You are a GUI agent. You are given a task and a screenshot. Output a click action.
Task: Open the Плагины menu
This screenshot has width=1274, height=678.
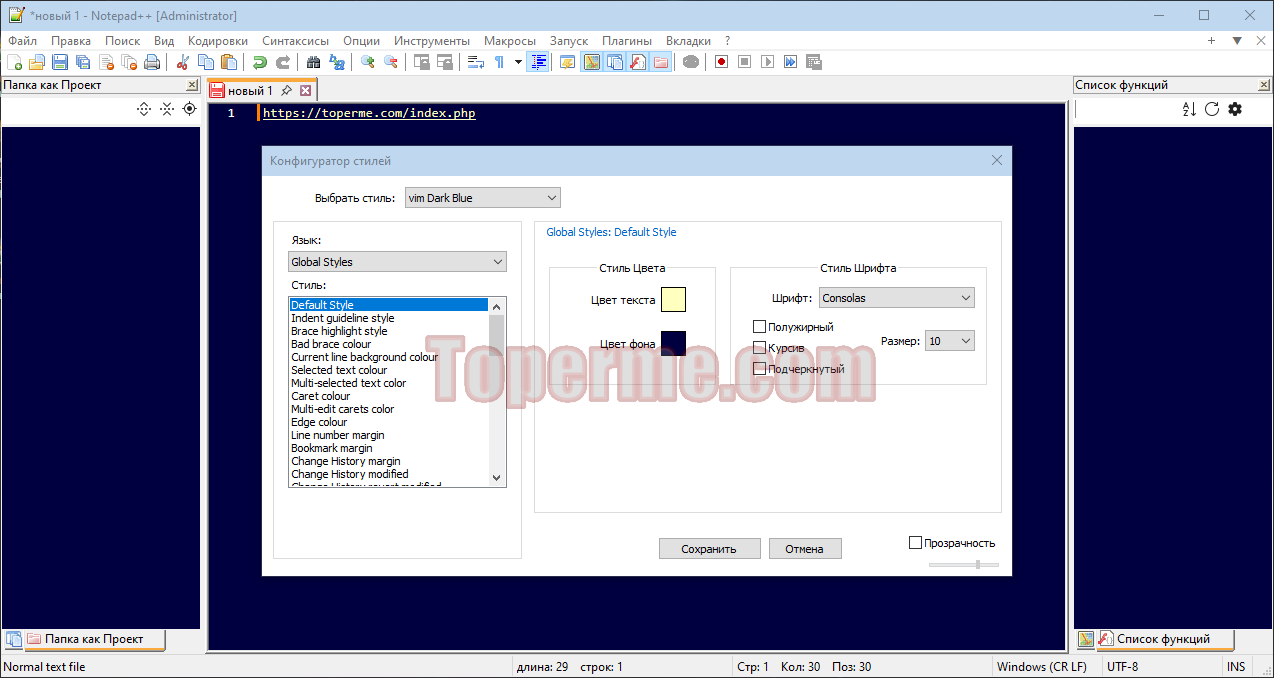point(627,41)
